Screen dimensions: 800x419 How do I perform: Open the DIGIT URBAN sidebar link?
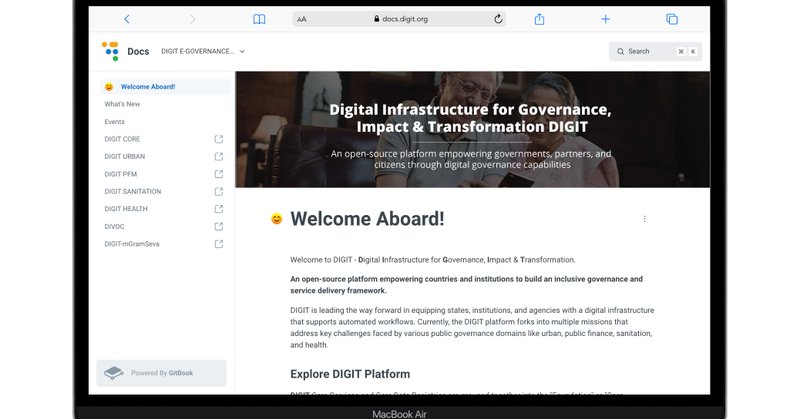(124, 157)
